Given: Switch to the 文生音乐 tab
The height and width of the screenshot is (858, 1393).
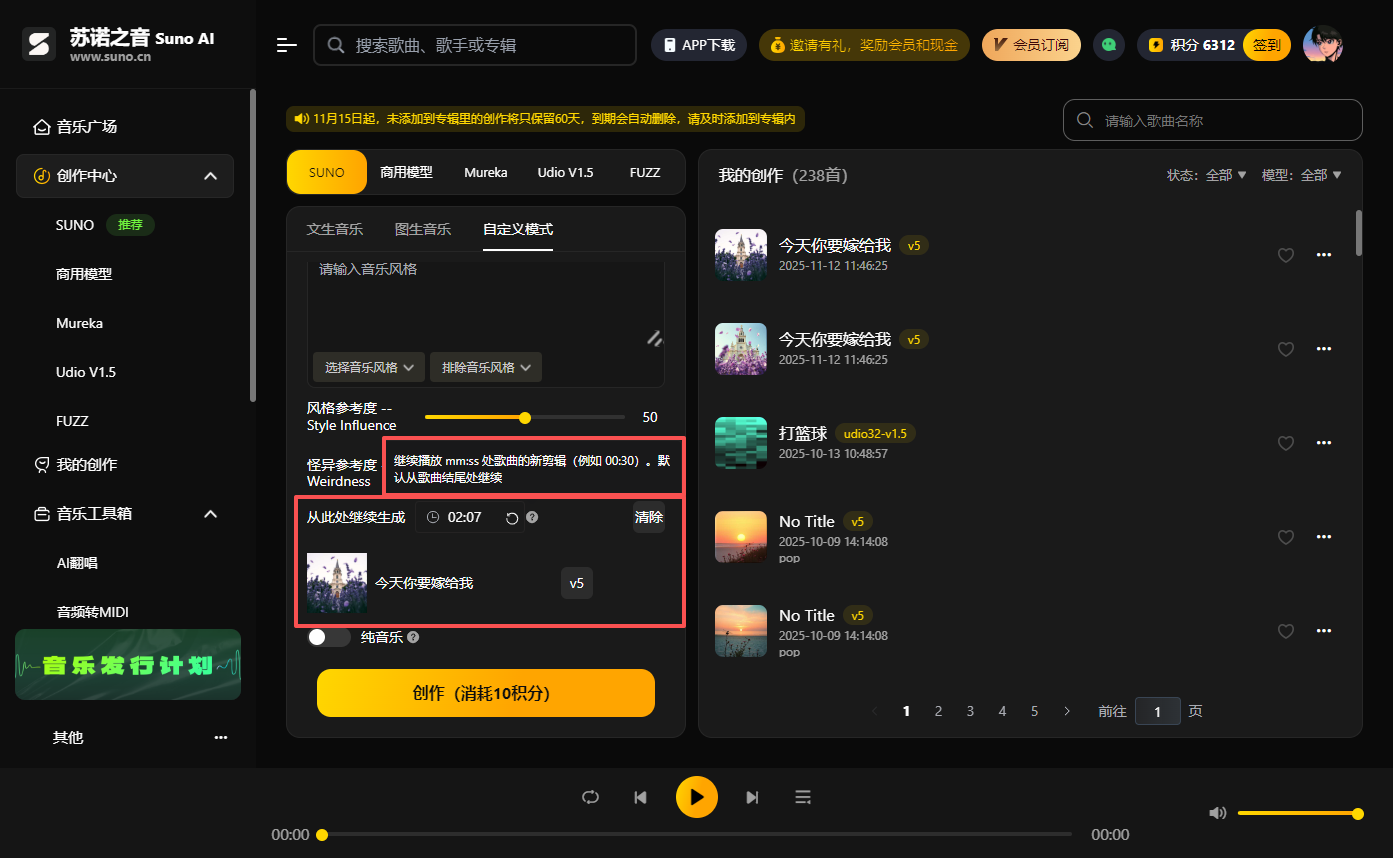Looking at the screenshot, I should tap(335, 229).
